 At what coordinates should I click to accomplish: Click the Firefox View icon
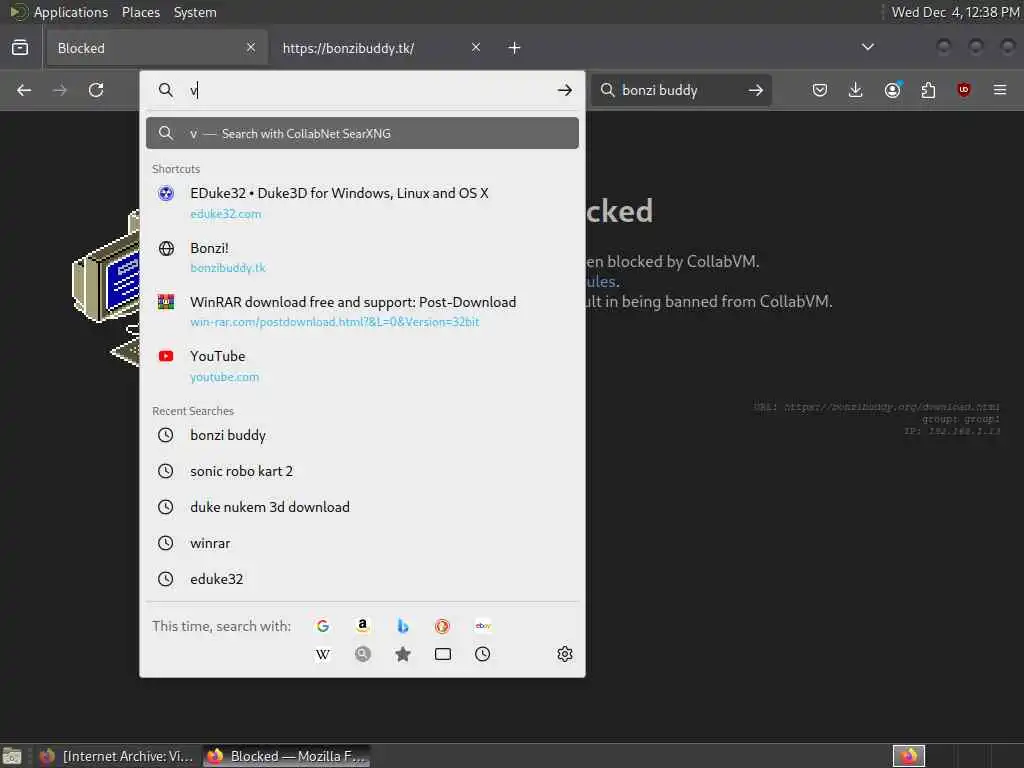pos(20,48)
